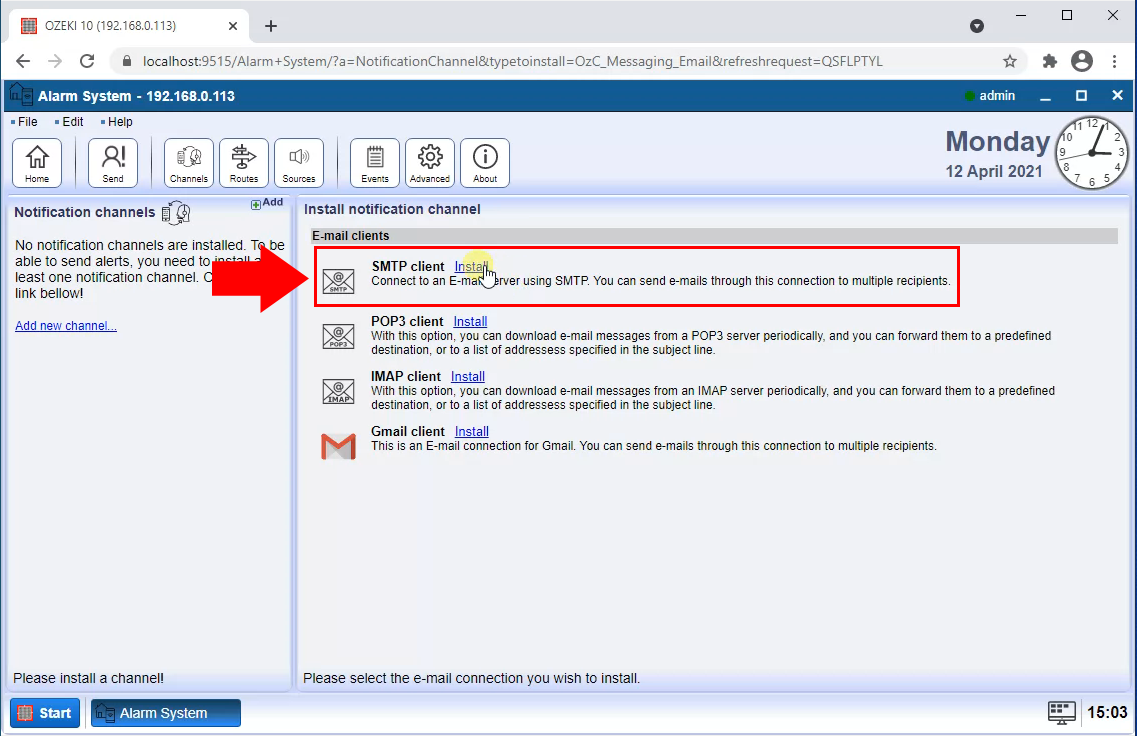1137x736 pixels.
Task: Click the E-mail clients section header
Action: [x=714, y=236]
